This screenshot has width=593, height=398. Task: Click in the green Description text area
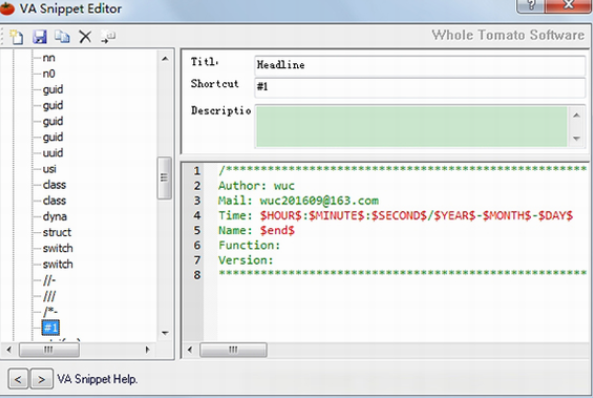tap(411, 126)
